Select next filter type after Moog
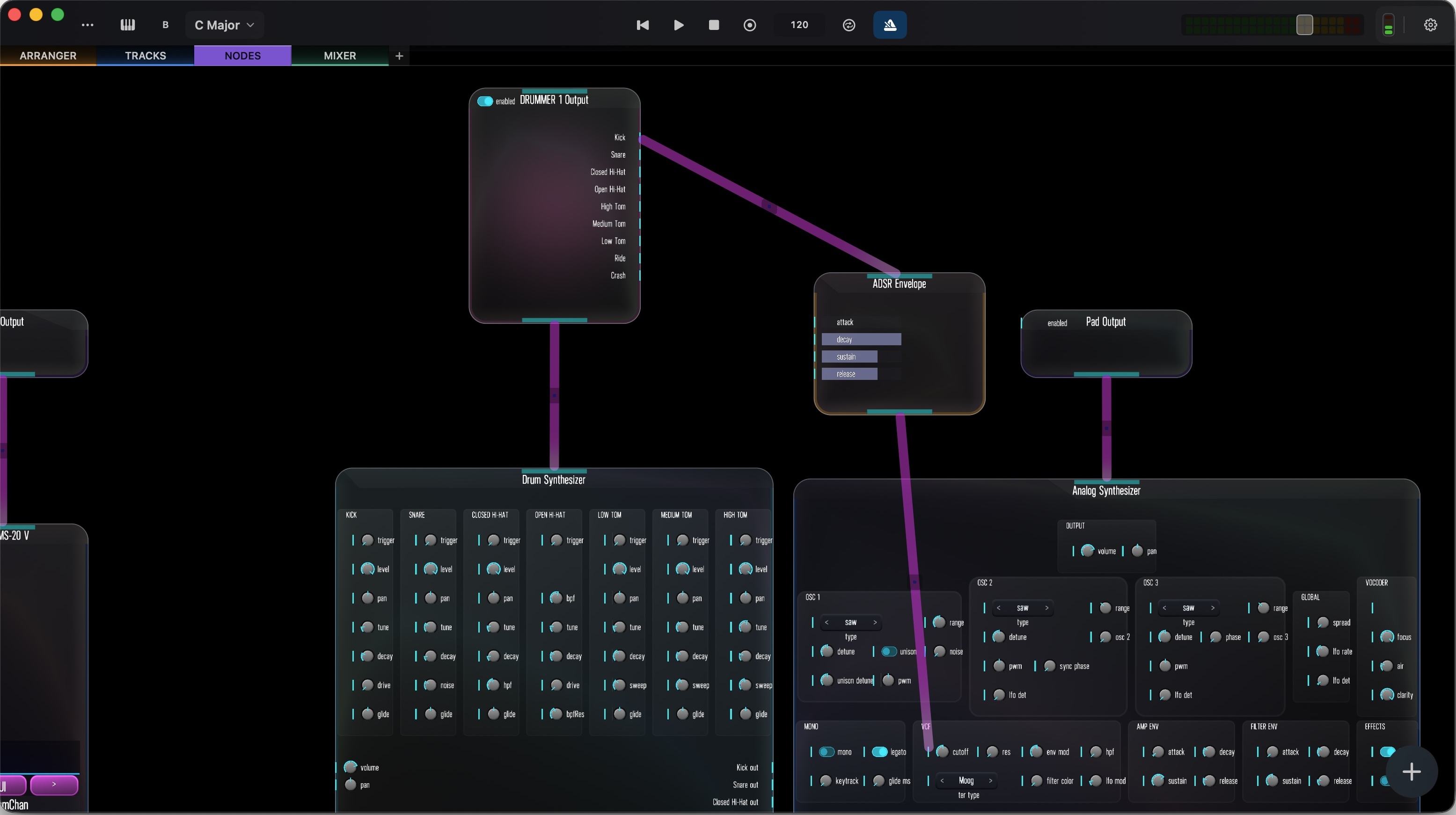 pos(990,781)
